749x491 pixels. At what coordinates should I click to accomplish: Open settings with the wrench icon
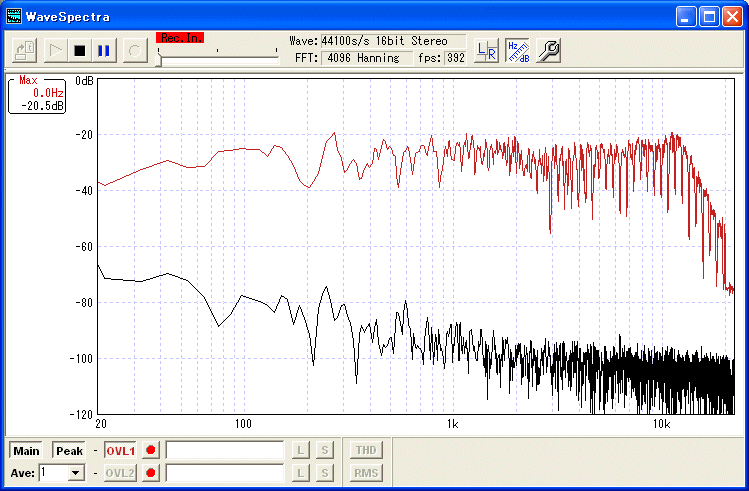[548, 50]
